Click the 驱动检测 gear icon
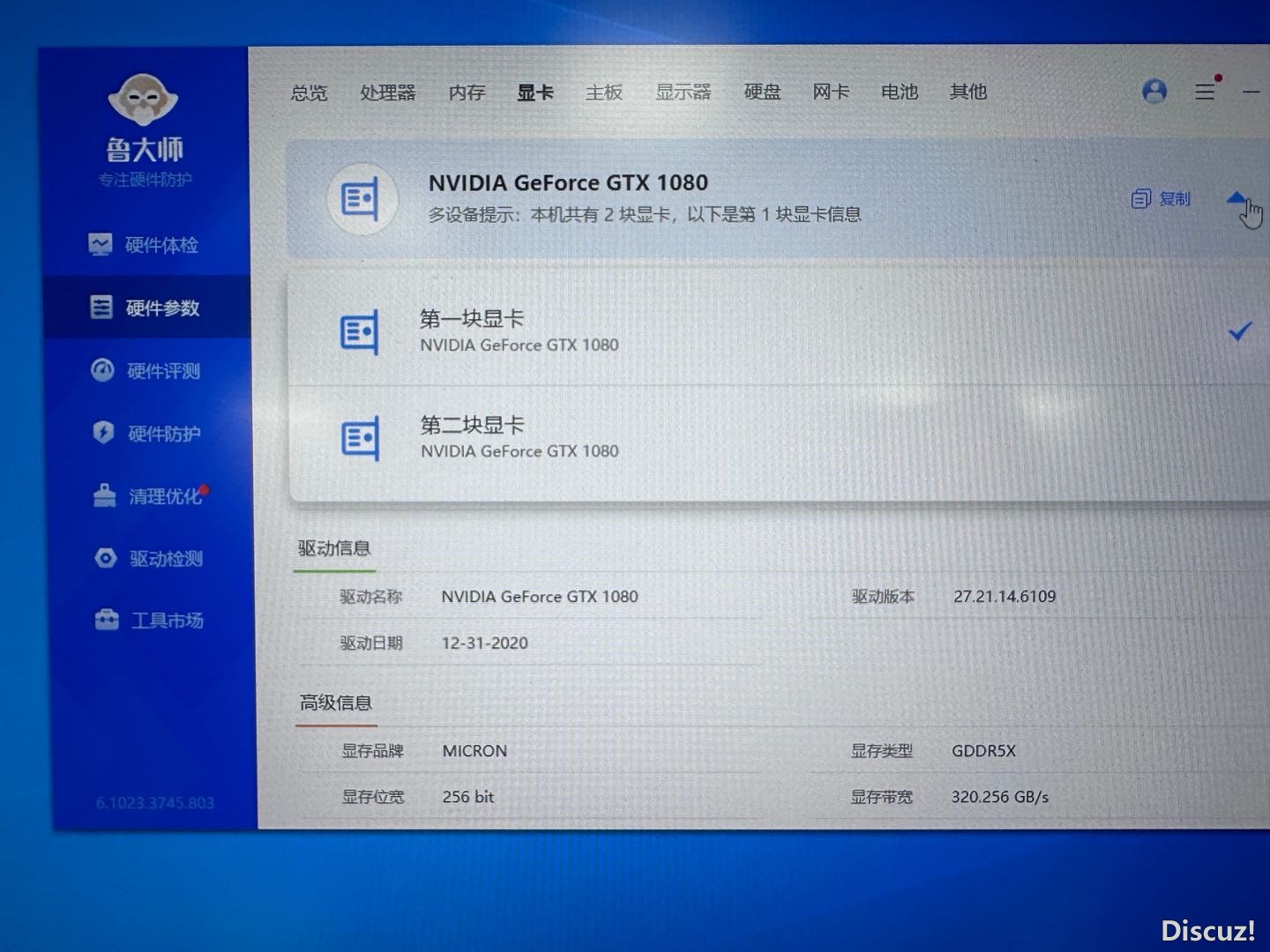This screenshot has height=952, width=1270. (105, 558)
